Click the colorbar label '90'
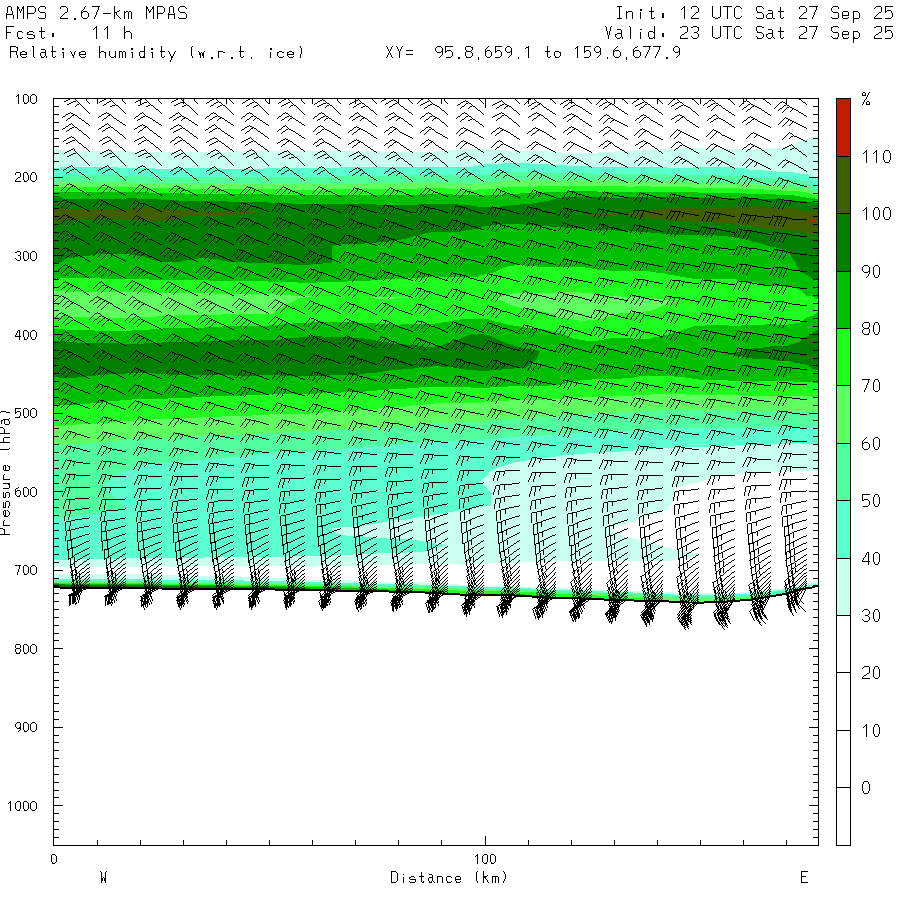The width and height of the screenshot is (900, 900). (871, 271)
